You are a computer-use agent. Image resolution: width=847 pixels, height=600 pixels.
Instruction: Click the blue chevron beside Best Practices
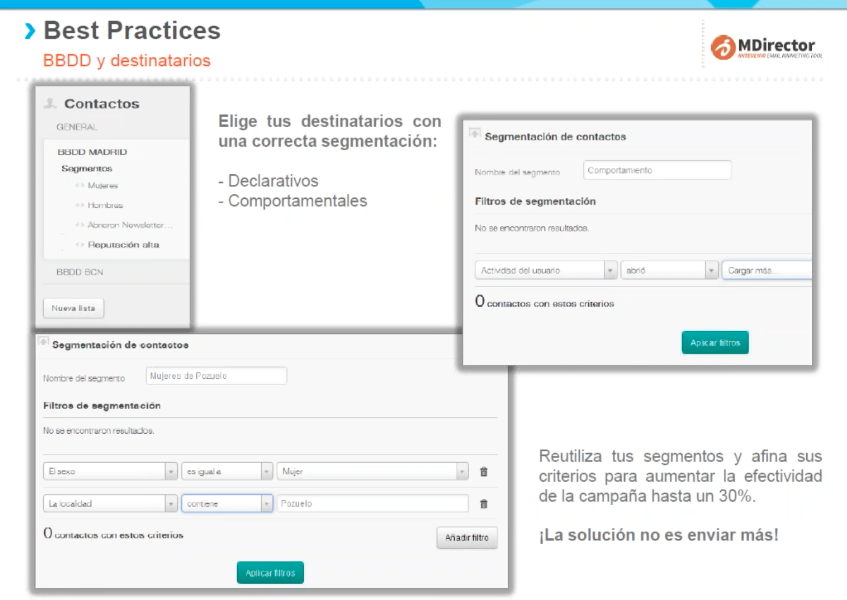(x=30, y=31)
